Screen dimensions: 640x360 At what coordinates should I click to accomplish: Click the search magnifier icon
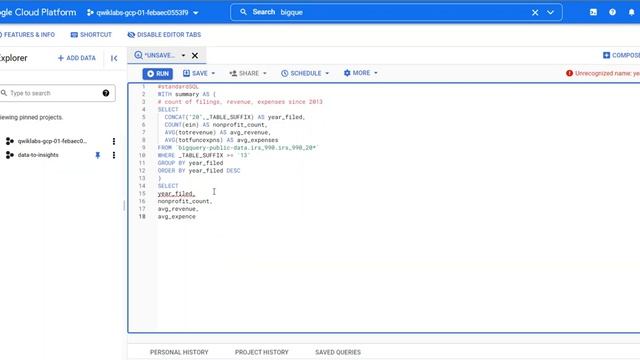[x=243, y=12]
